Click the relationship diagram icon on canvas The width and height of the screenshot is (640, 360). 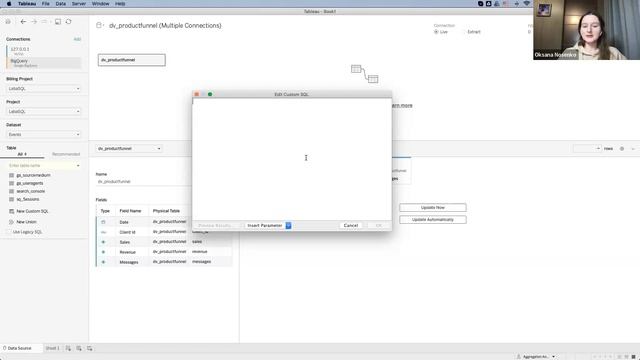[364, 74]
